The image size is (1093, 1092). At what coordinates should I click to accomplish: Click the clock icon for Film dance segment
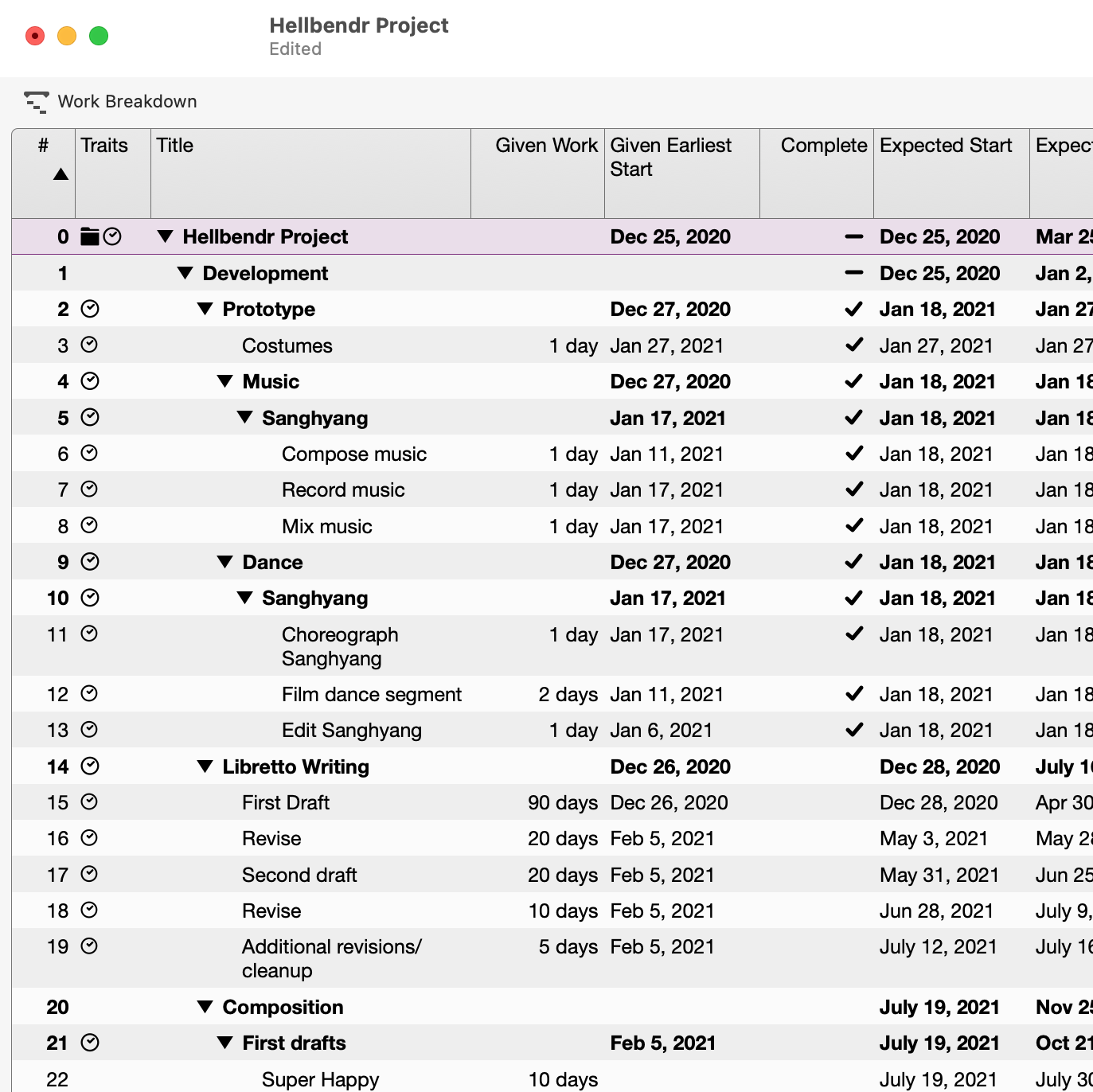89,693
